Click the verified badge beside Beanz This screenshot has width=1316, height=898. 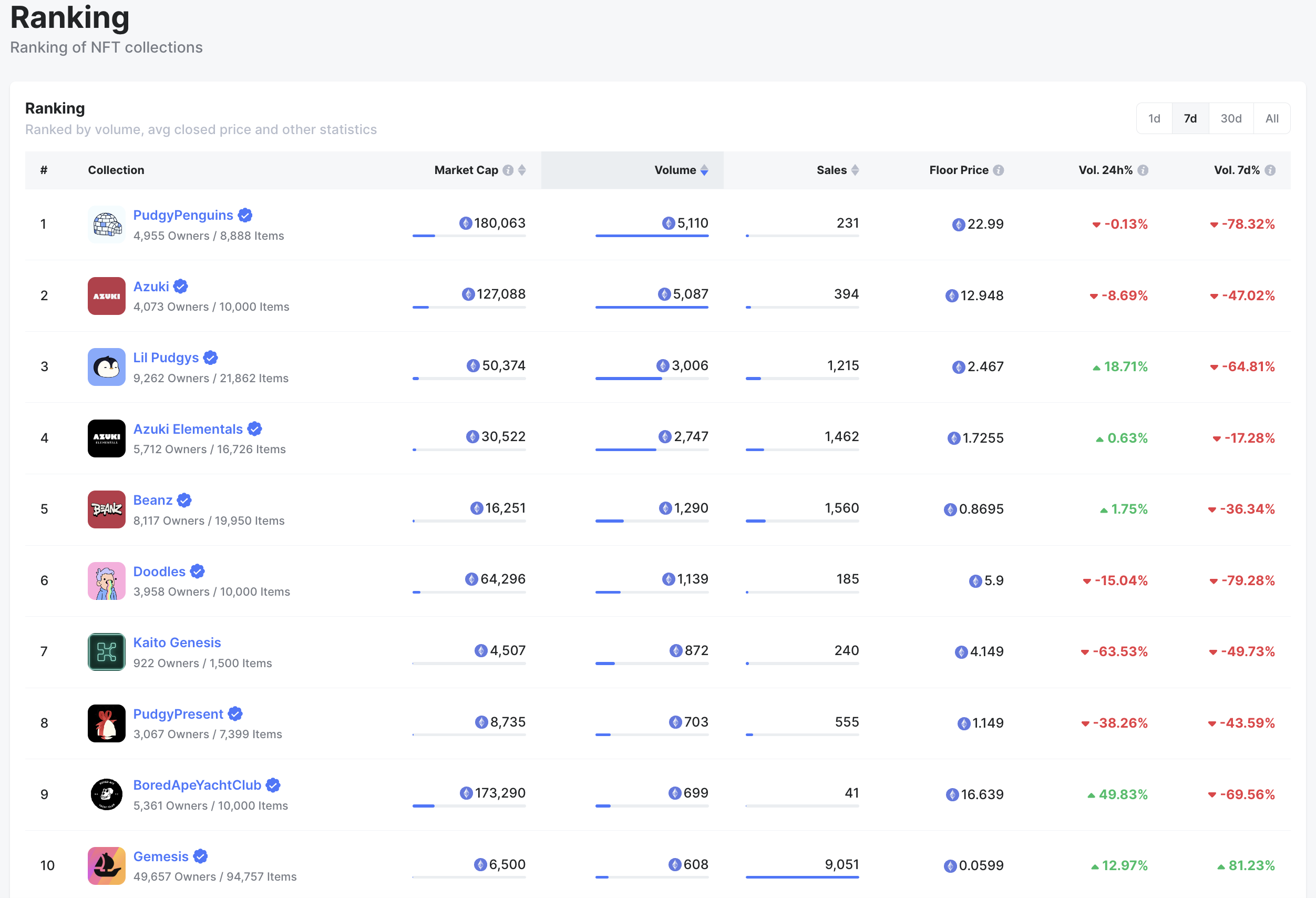[x=184, y=501]
